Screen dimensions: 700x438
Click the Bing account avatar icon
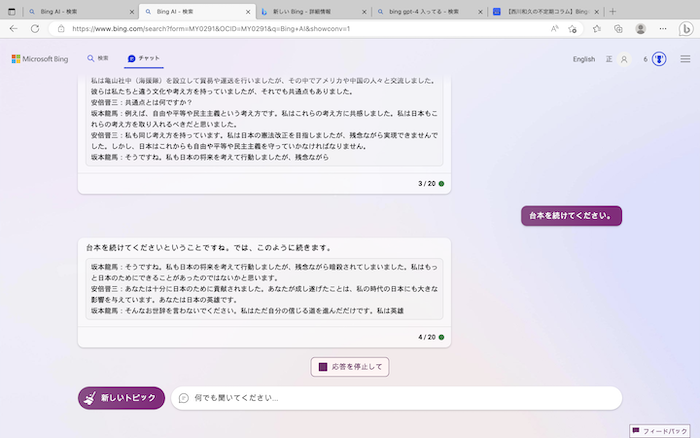click(625, 60)
